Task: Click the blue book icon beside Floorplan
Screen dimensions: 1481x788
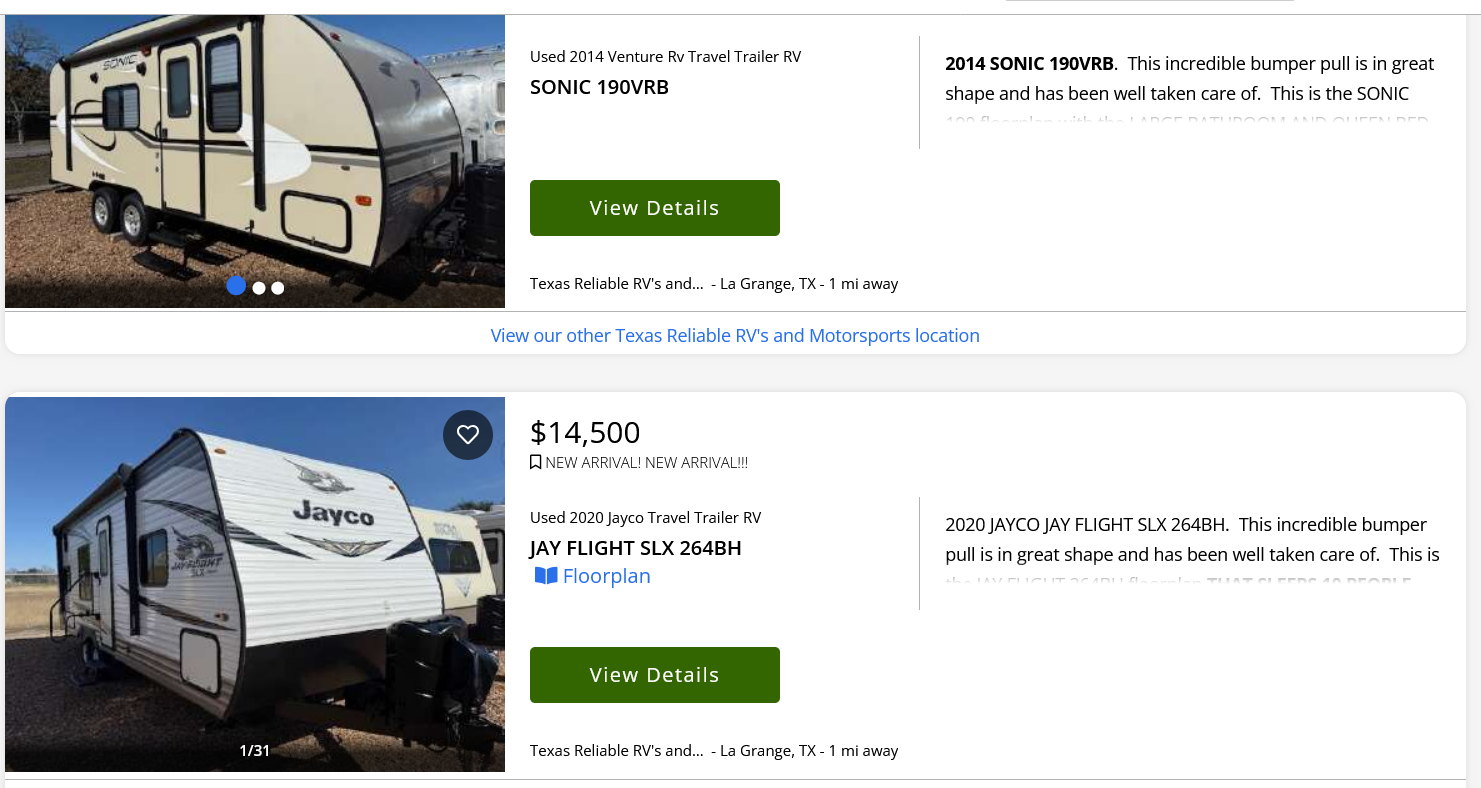Action: pos(546,576)
